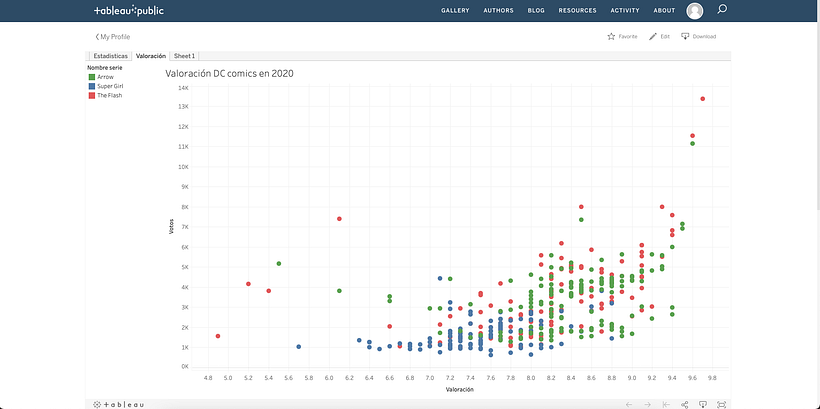Click the redo arrow in bottom toolbar

point(647,404)
